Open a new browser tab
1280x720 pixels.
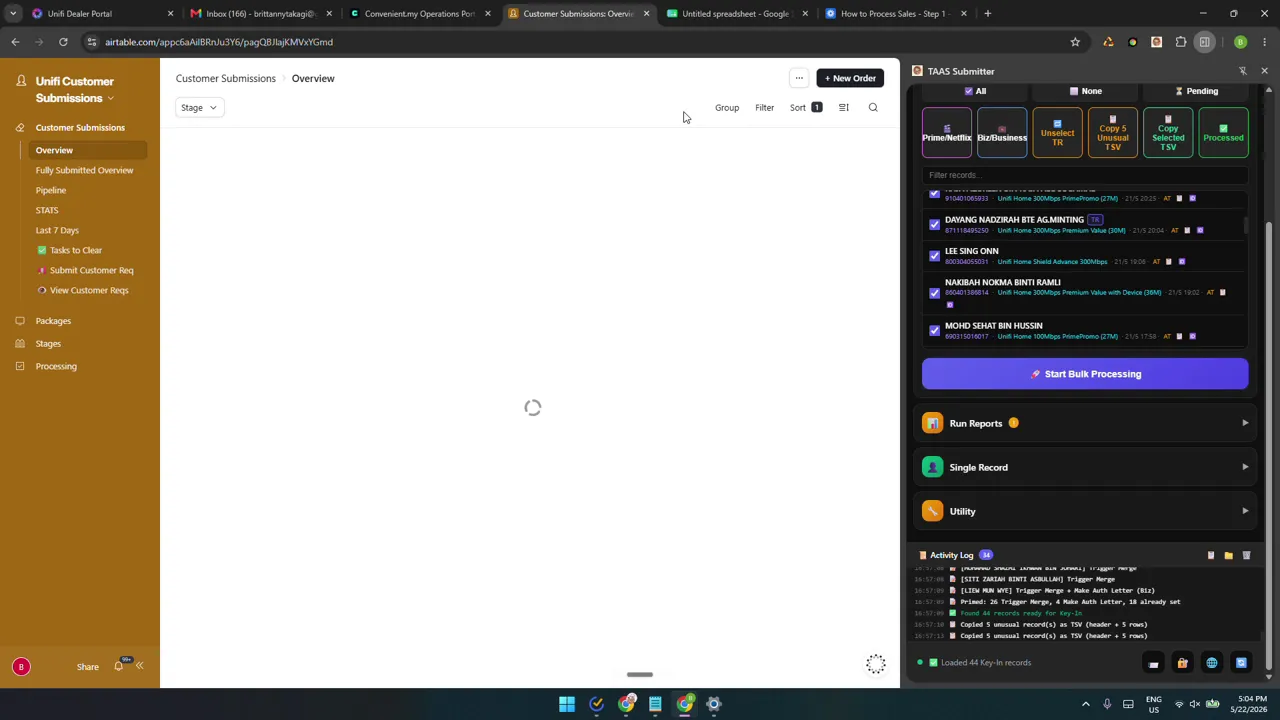[987, 14]
